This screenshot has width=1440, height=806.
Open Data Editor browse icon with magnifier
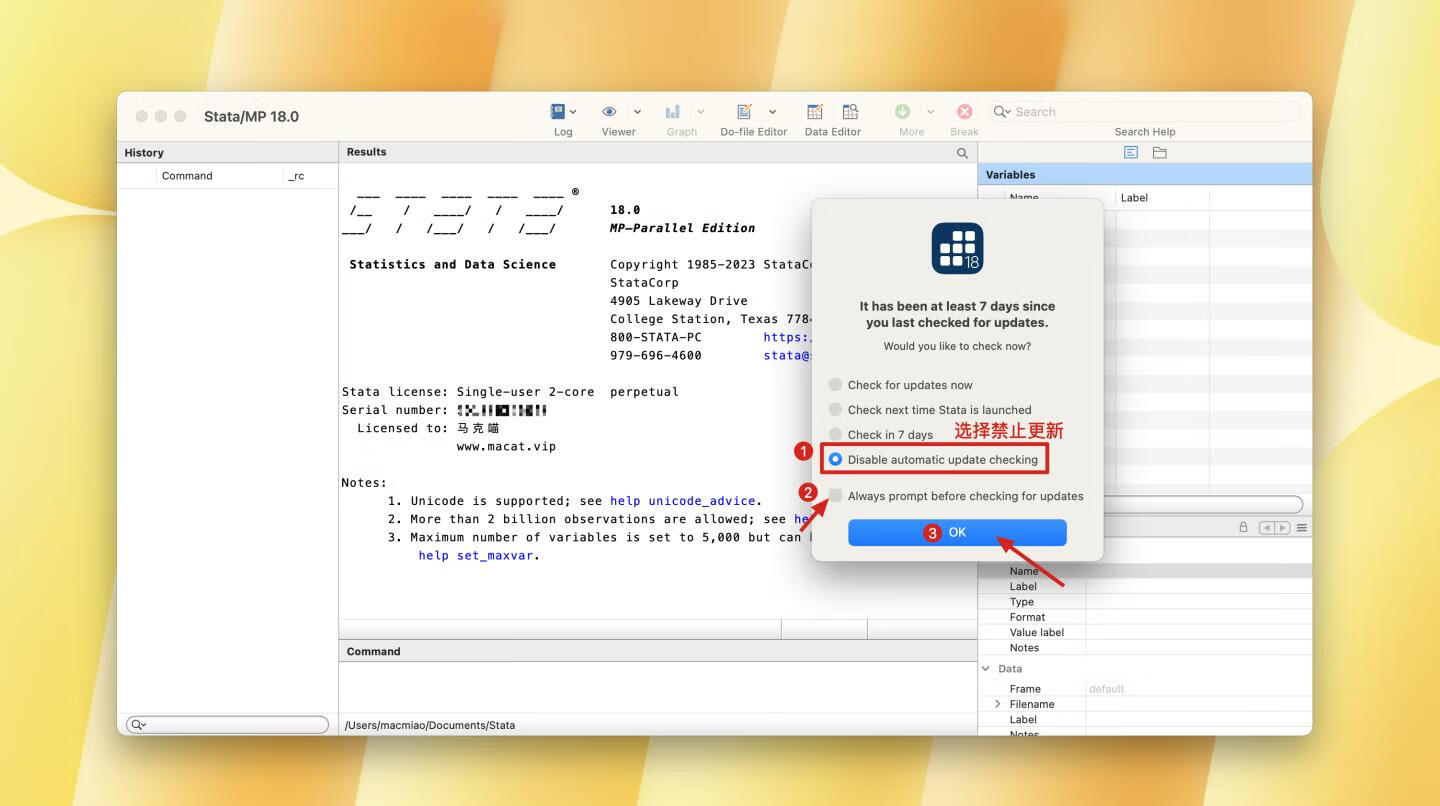pyautogui.click(x=850, y=112)
